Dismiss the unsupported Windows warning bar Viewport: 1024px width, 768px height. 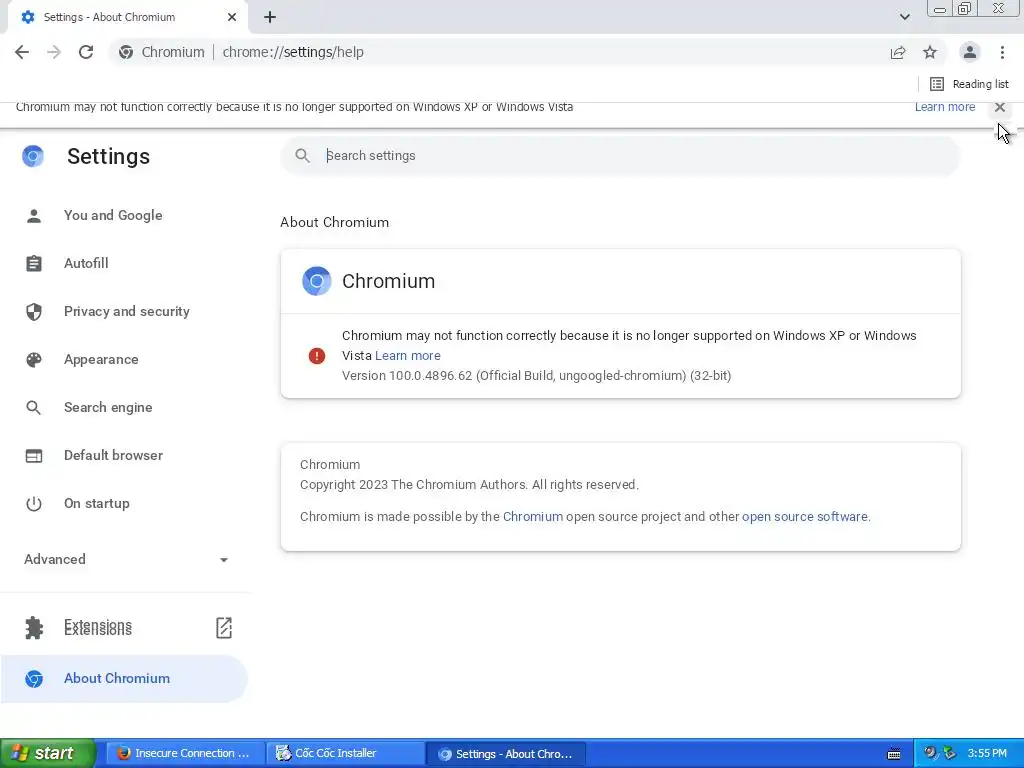[1000, 107]
